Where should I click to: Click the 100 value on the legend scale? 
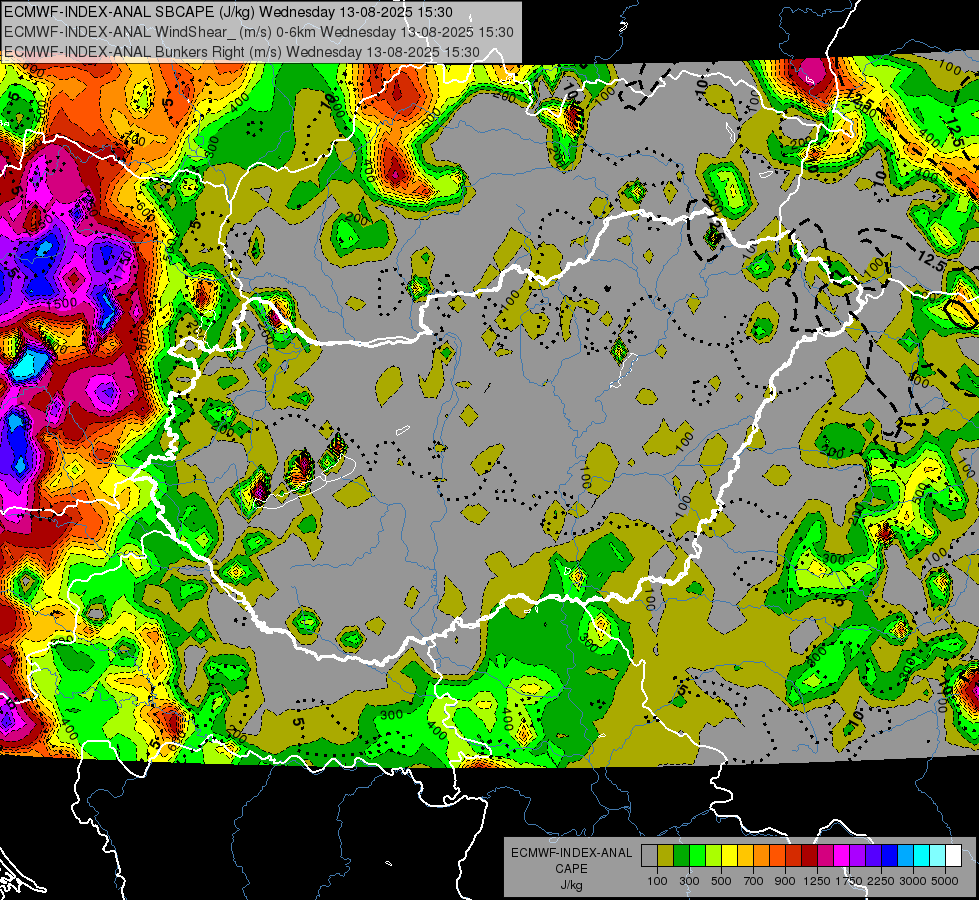(x=657, y=881)
